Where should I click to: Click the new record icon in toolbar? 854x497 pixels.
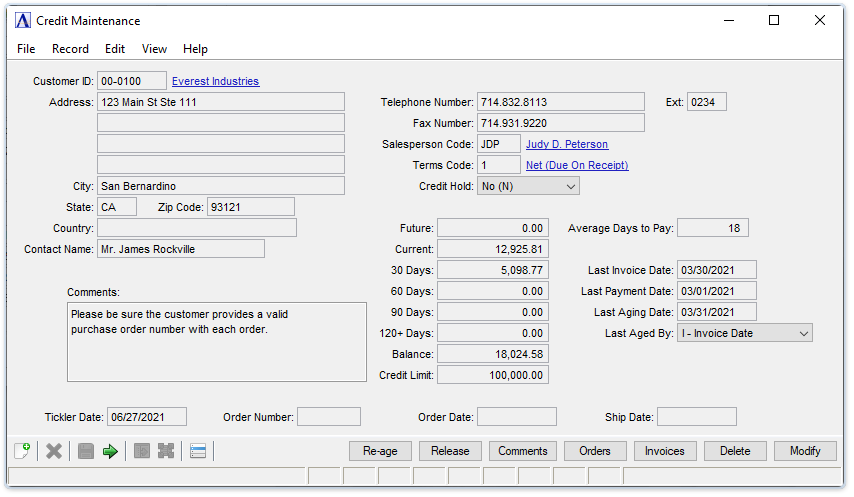point(23,451)
